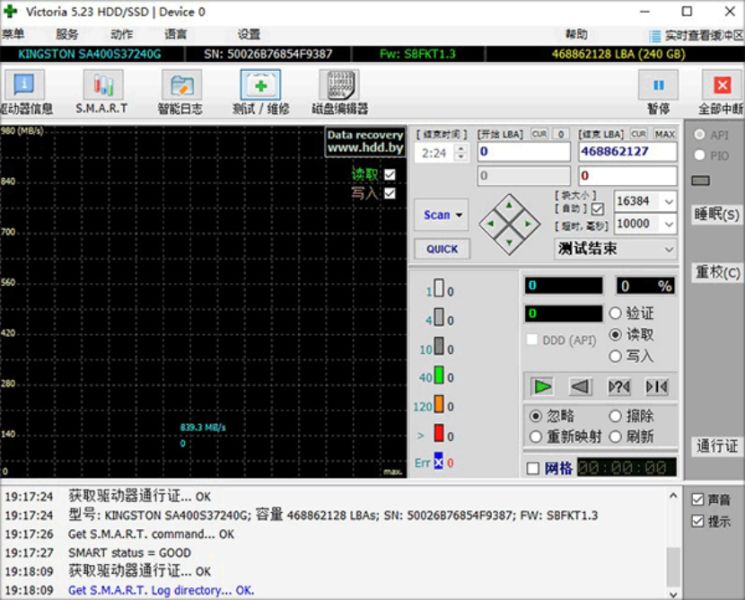Click the MAX button for End LBA
The height and width of the screenshot is (600, 745).
pyautogui.click(x=664, y=134)
